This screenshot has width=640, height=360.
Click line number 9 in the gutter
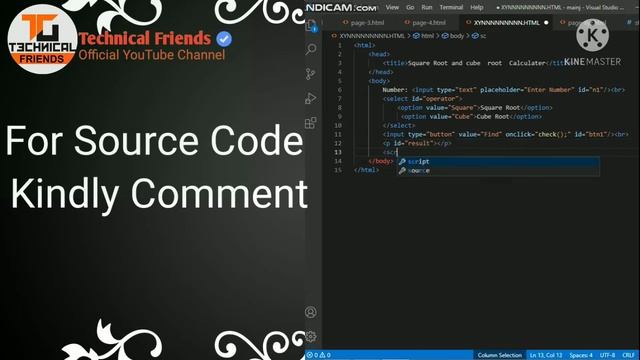pos(340,117)
